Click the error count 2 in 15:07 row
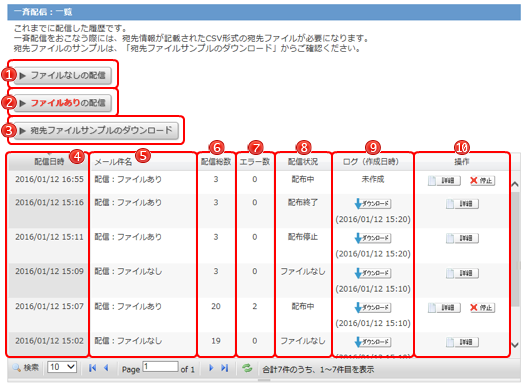This screenshot has width=531, height=385. (255, 306)
